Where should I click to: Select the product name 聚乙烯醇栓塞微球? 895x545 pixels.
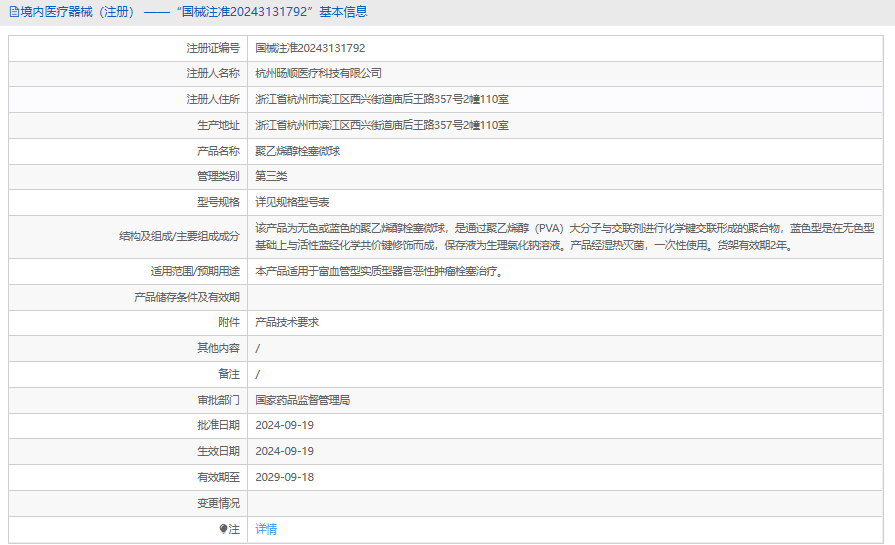coord(297,151)
